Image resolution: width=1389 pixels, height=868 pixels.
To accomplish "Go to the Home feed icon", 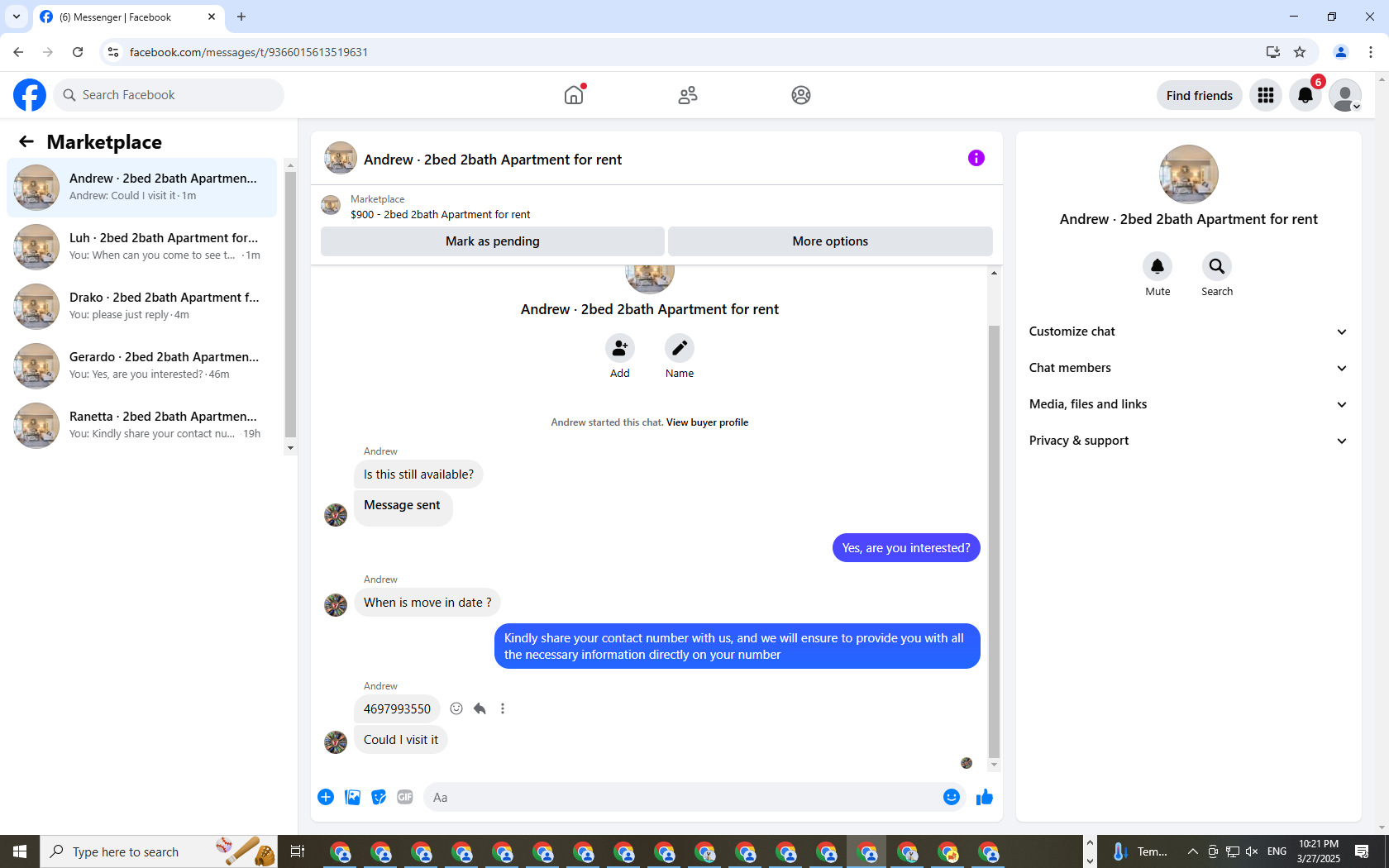I will click(574, 95).
